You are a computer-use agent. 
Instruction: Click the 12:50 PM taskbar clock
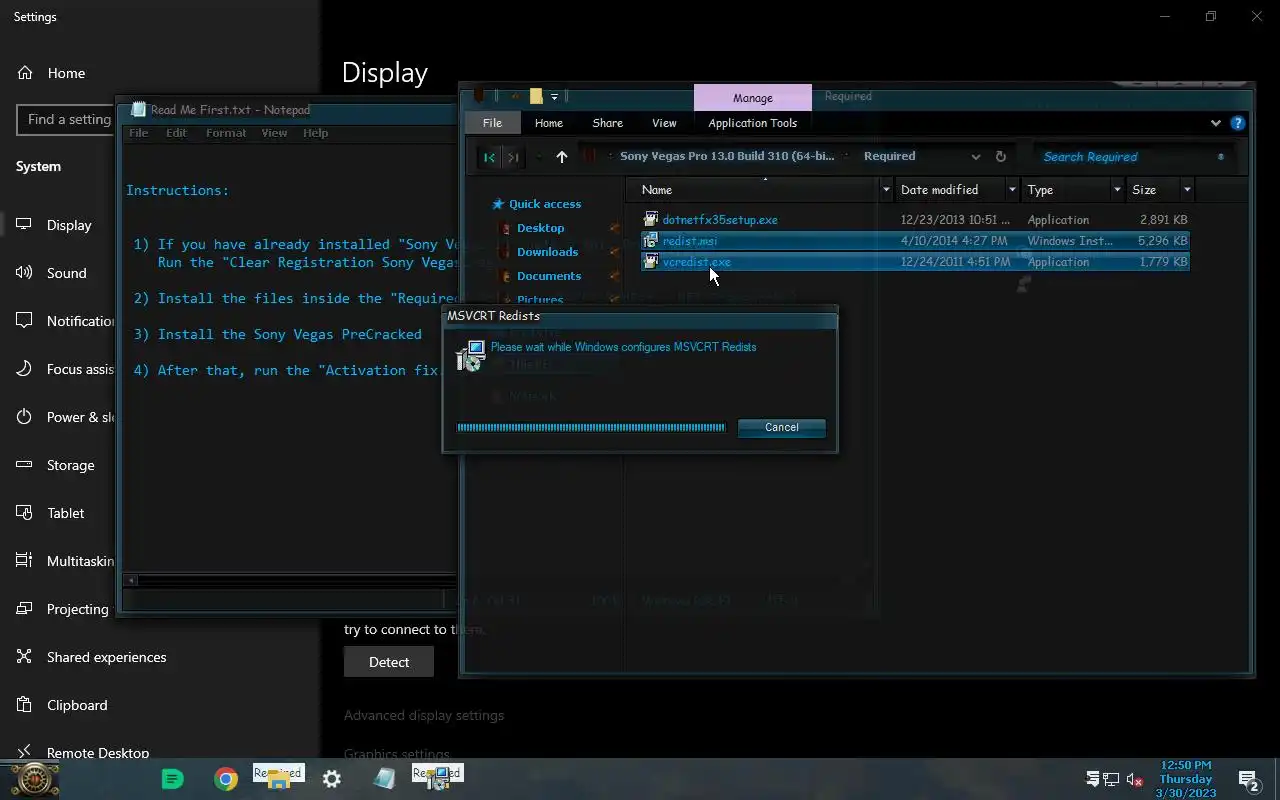point(1185,779)
